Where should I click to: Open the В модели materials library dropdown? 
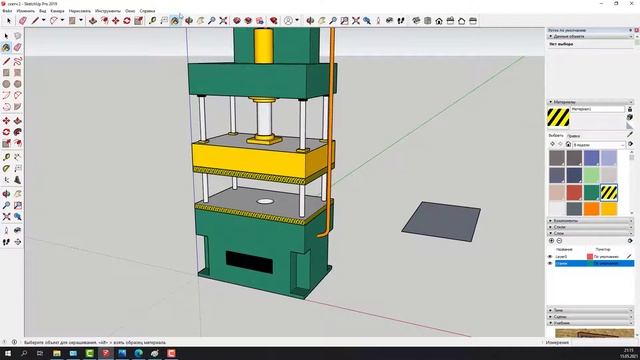pyautogui.click(x=598, y=145)
